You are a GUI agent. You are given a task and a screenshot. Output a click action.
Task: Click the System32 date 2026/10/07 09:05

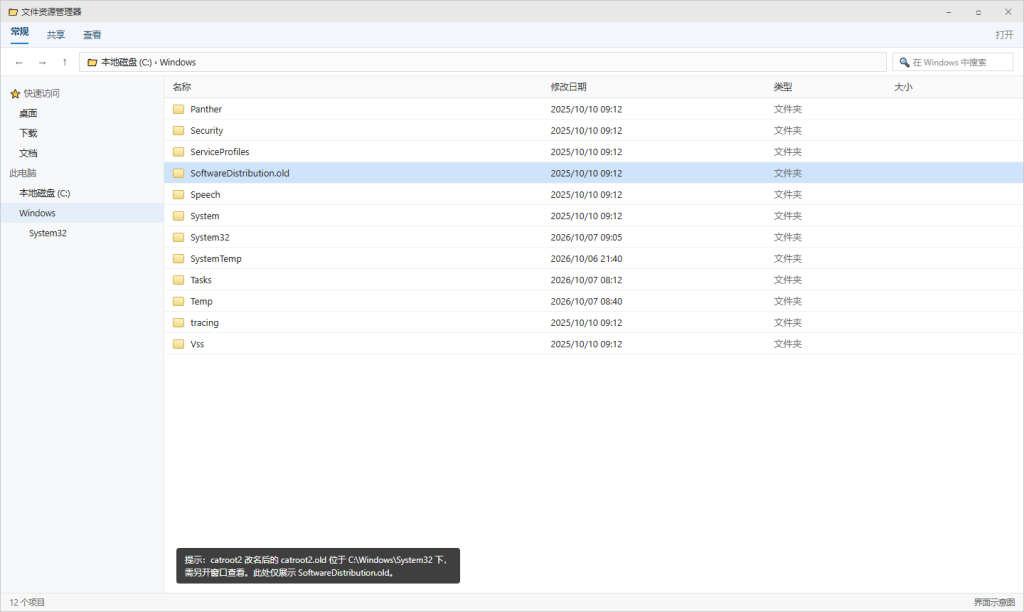click(586, 238)
